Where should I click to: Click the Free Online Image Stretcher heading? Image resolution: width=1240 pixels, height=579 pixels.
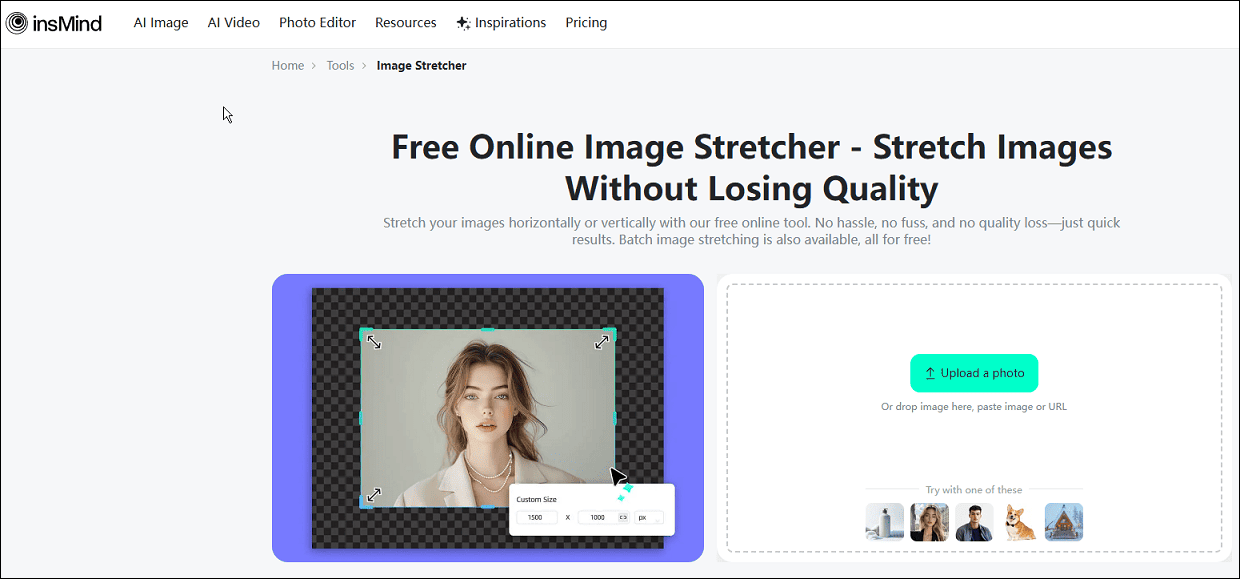pos(752,167)
